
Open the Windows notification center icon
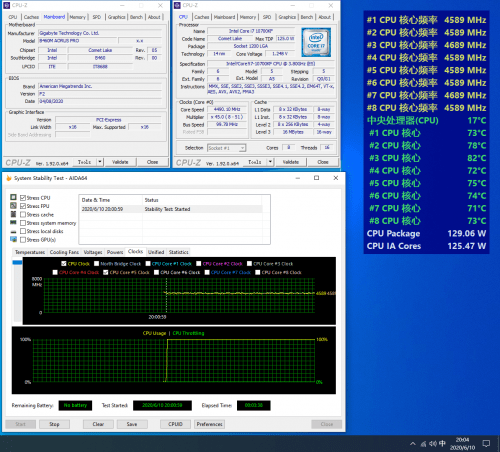pyautogui.click(x=486, y=443)
